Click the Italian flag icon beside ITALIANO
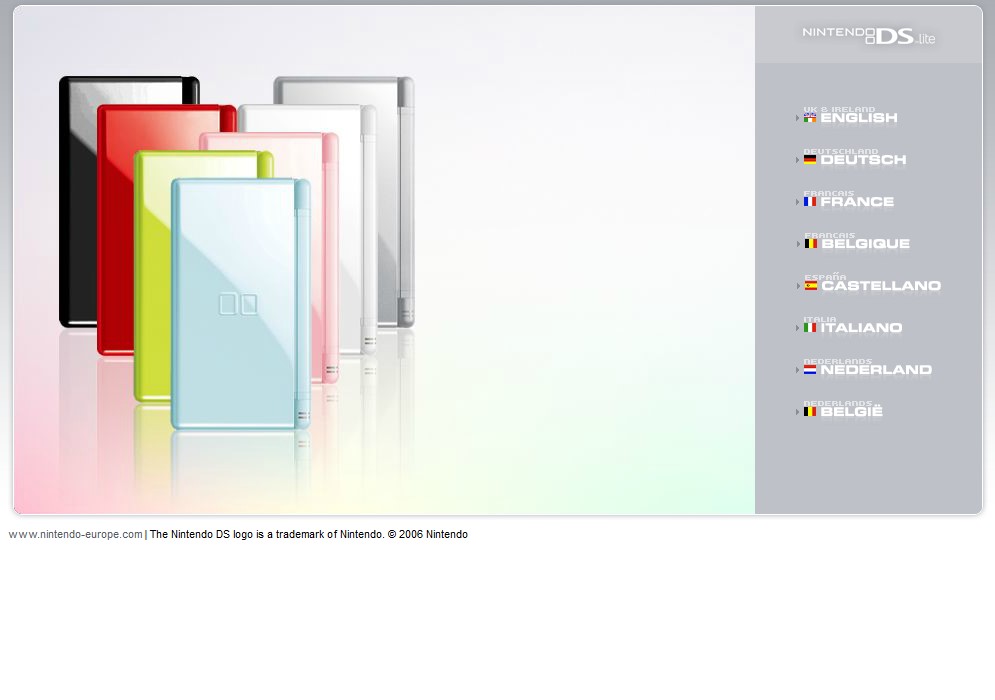The width and height of the screenshot is (995, 700). click(810, 327)
